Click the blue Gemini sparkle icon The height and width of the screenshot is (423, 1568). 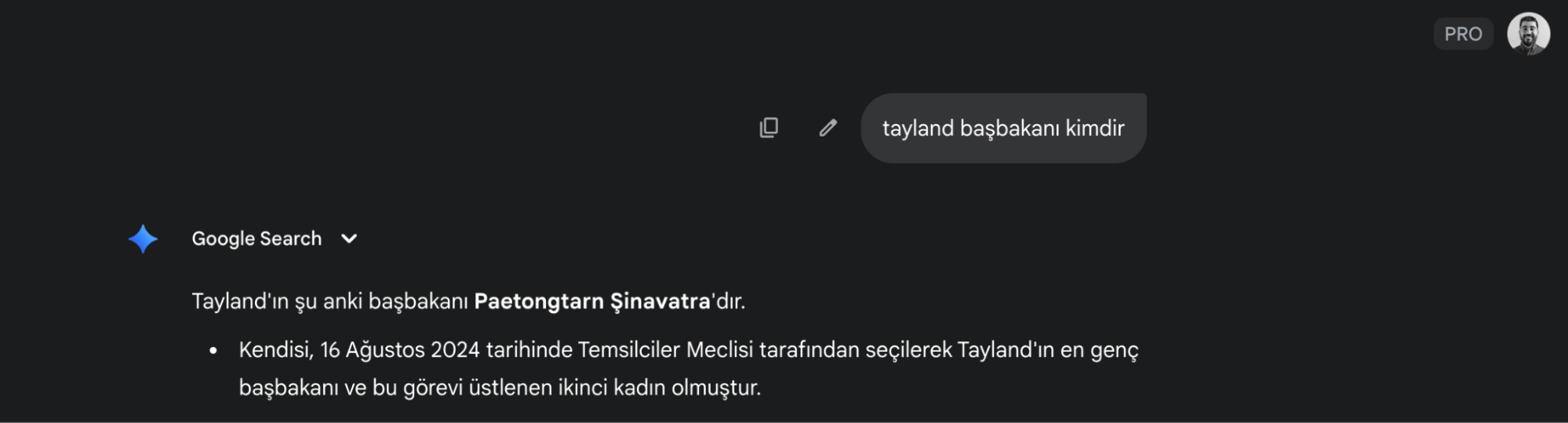pos(144,239)
